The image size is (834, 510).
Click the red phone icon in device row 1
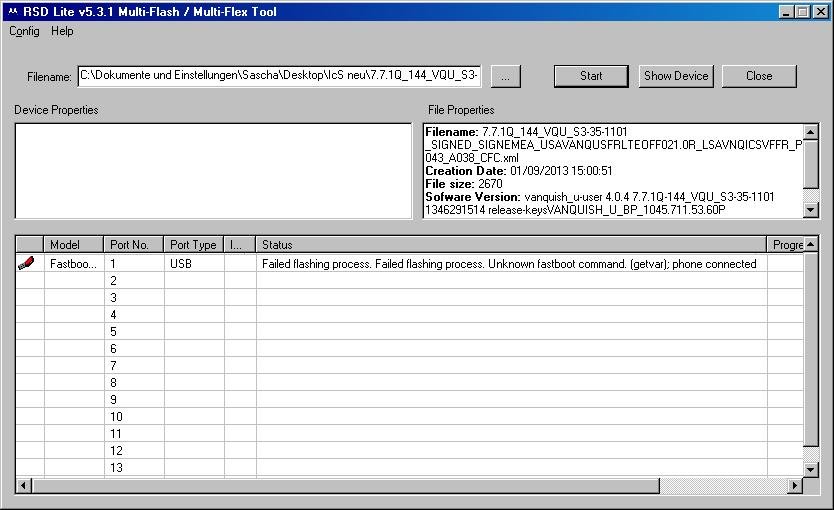26,263
